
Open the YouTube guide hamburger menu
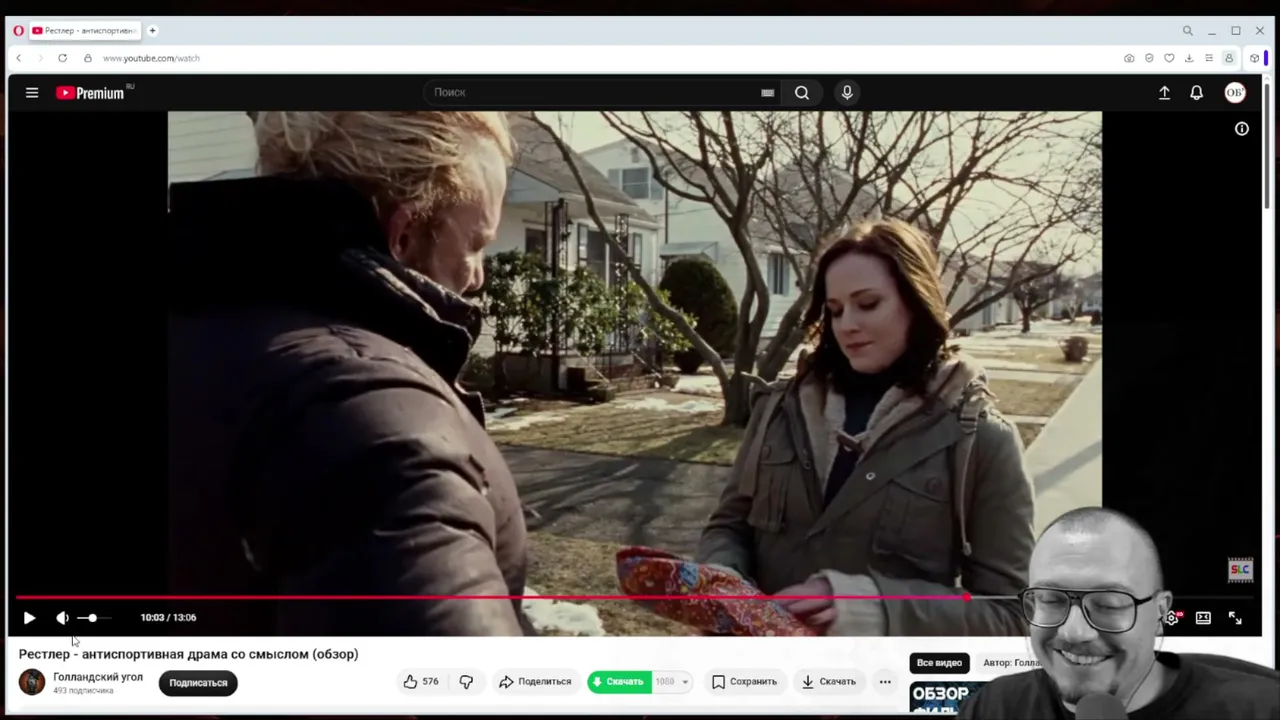click(x=32, y=93)
